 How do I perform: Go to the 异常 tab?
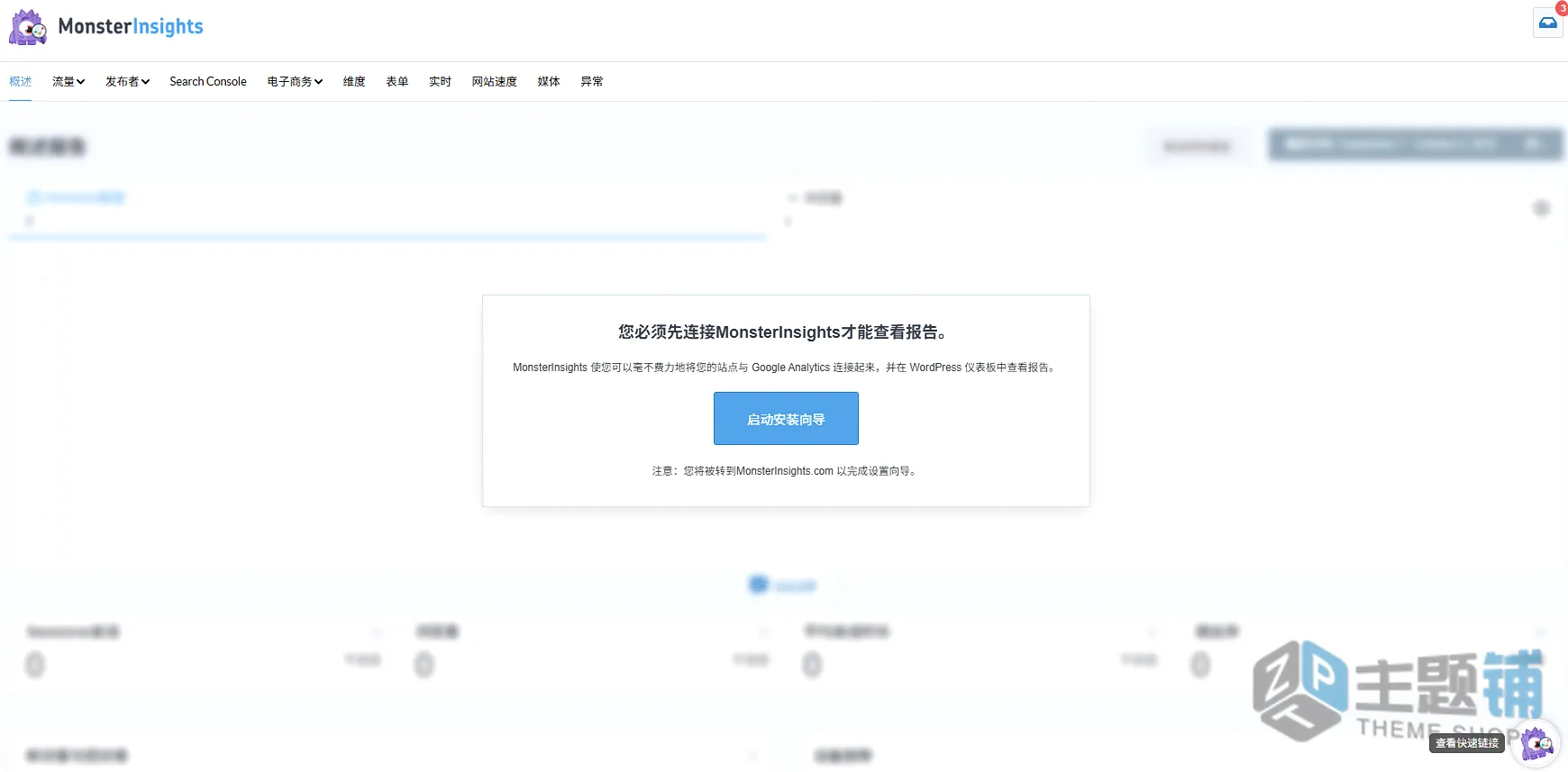click(592, 81)
